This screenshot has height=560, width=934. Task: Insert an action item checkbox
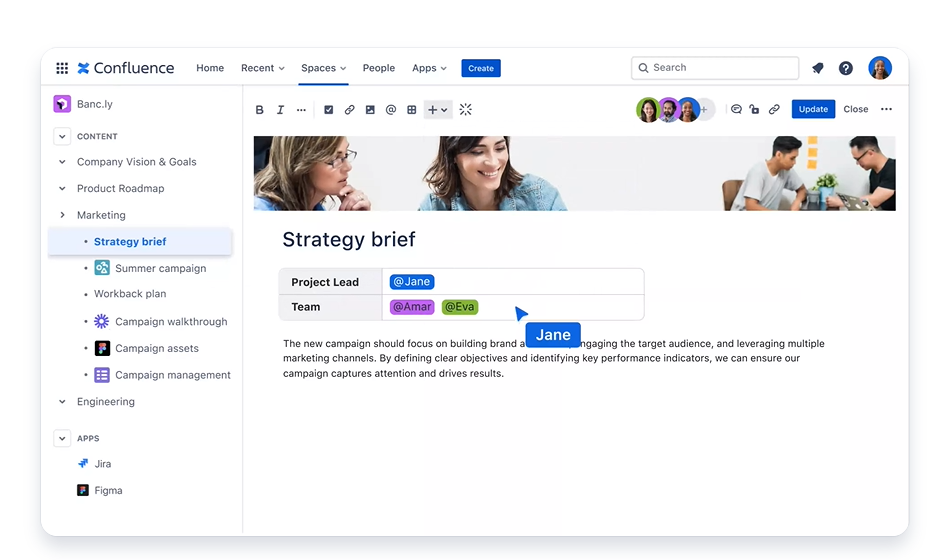pos(328,110)
